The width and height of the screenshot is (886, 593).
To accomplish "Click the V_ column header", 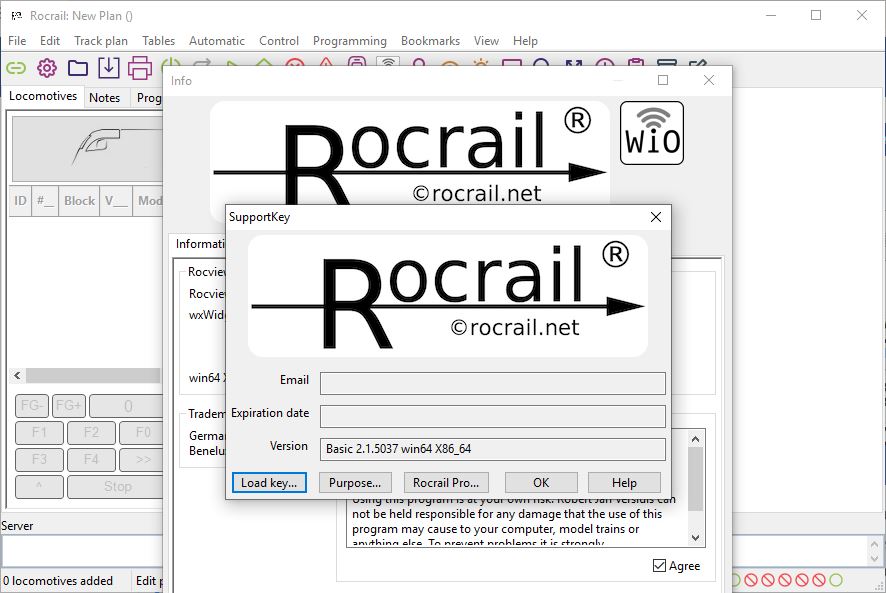I will (116, 201).
